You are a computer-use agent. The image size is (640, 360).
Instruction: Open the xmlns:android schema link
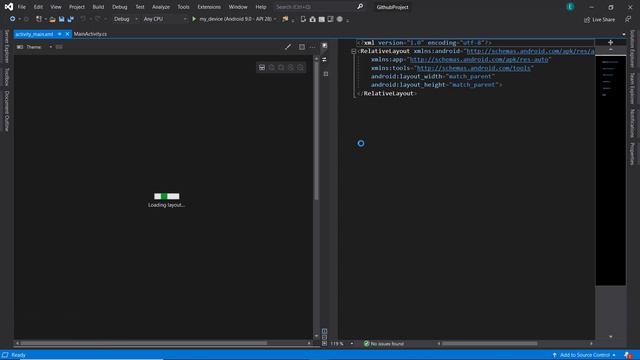pyautogui.click(x=530, y=51)
